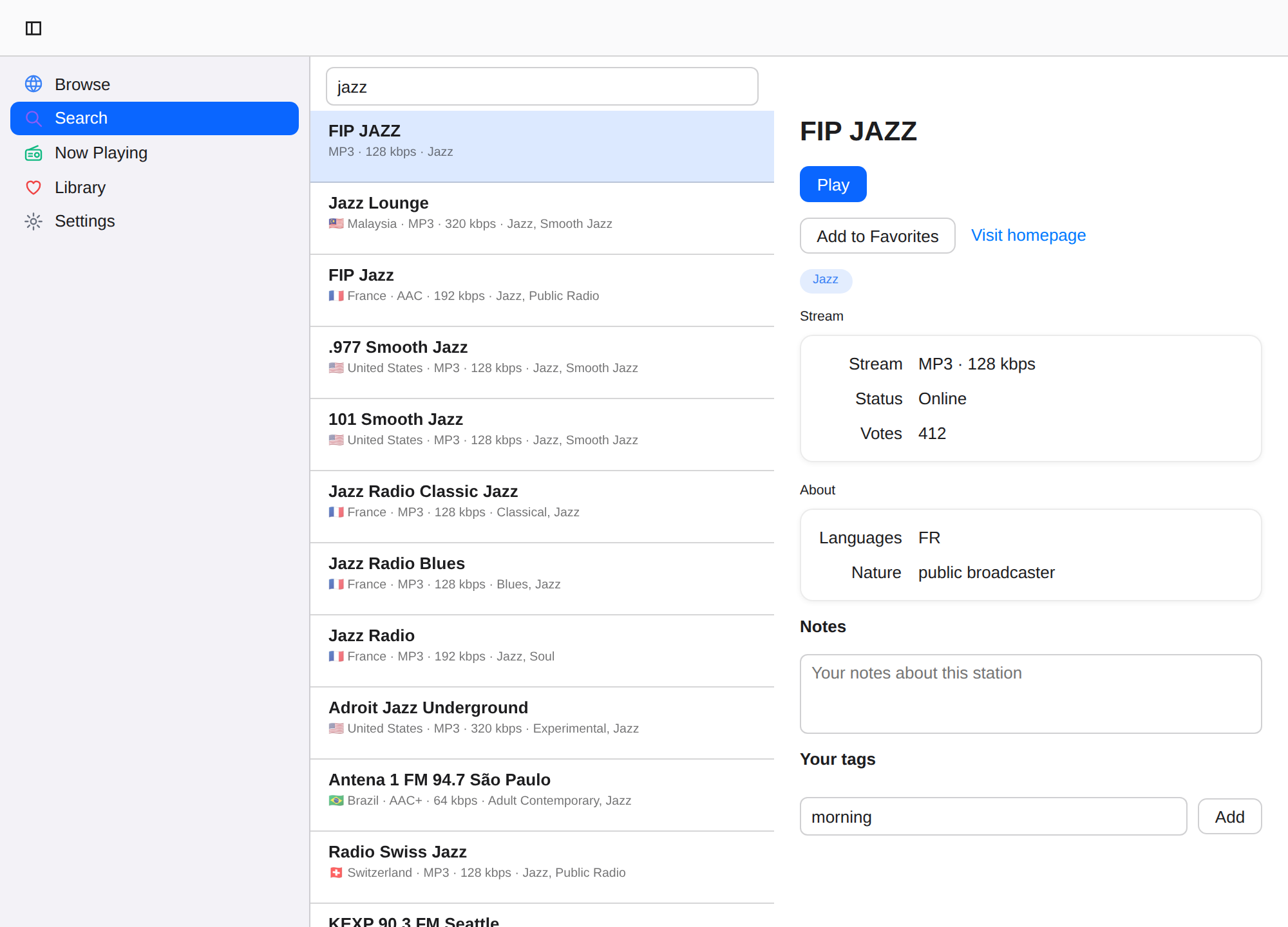Click France flag on Jazz Radio Blues
This screenshot has height=927, width=1288.
[336, 584]
